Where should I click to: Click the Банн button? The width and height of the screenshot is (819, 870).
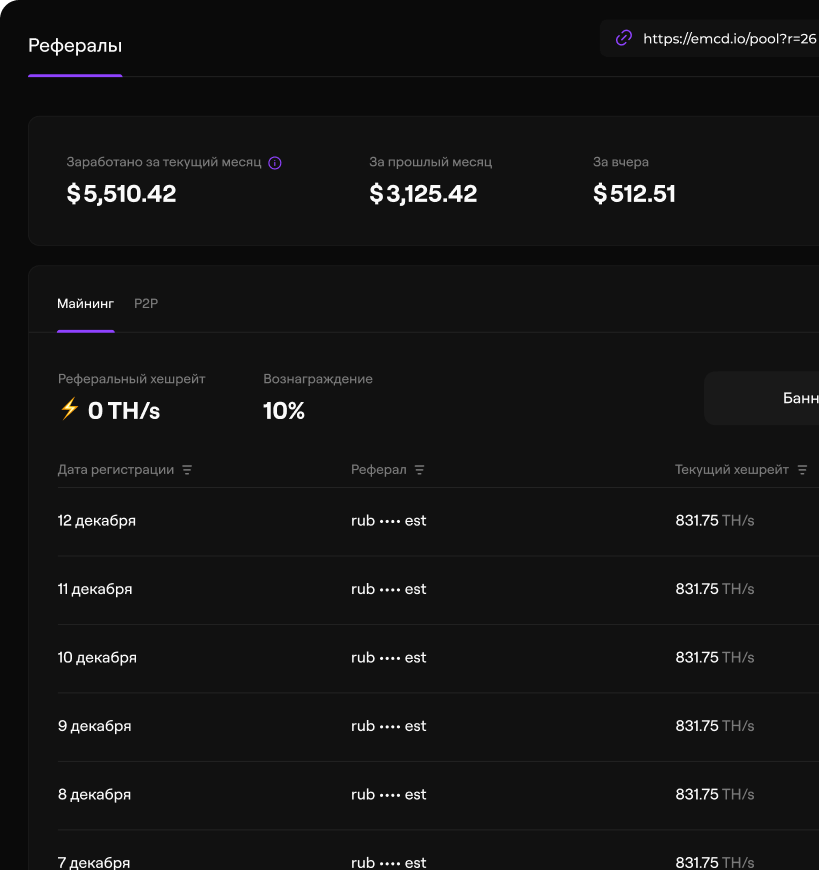pos(762,398)
